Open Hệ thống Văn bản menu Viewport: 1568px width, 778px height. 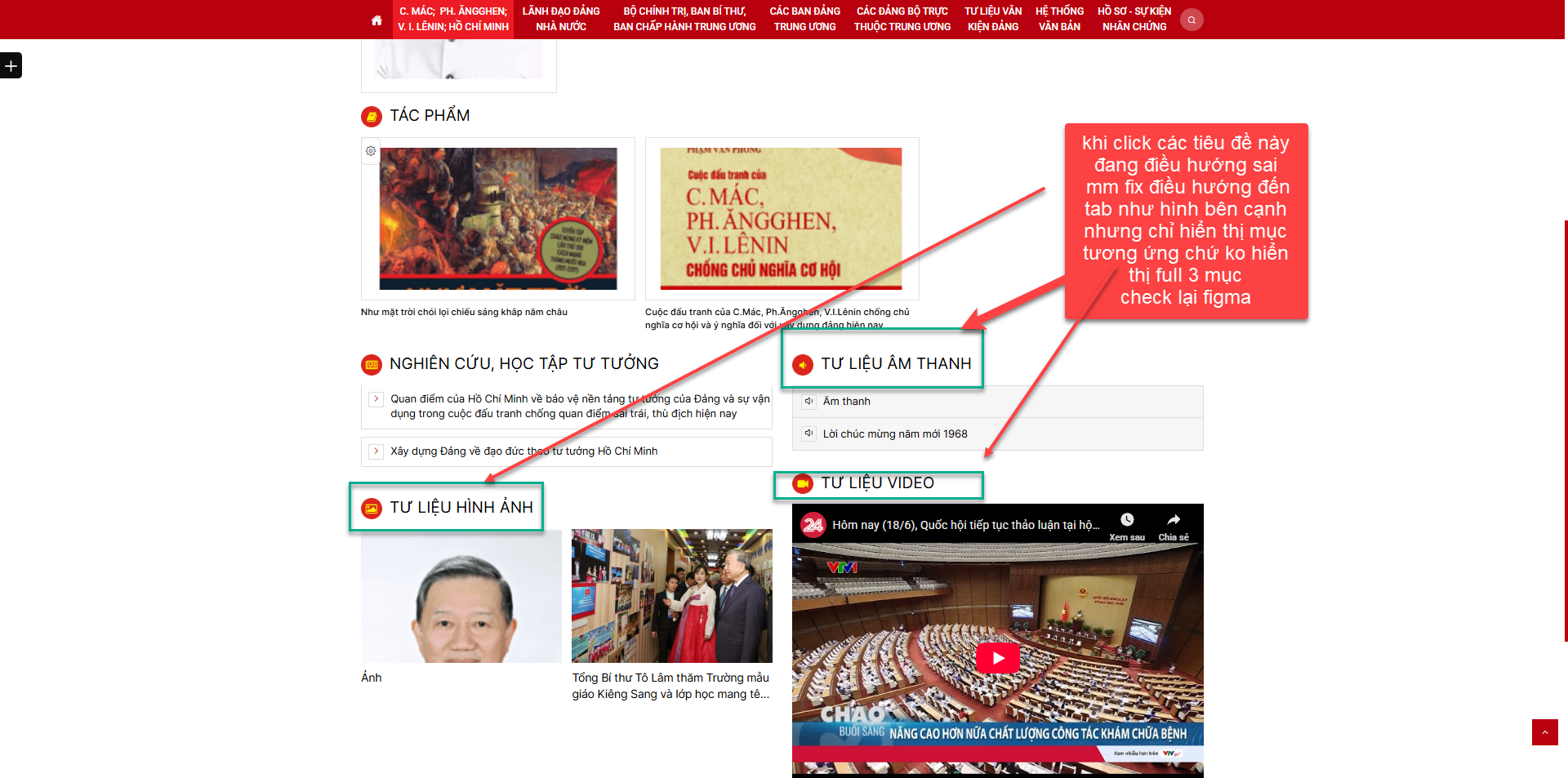(1059, 19)
